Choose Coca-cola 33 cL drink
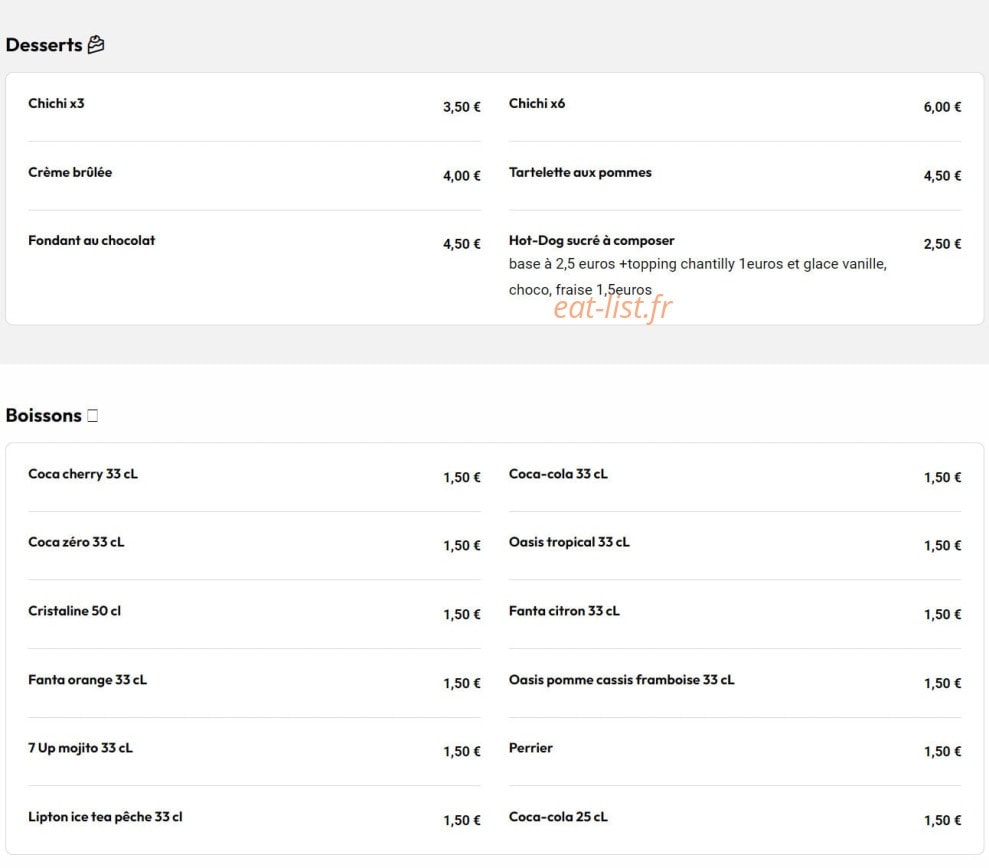The image size is (989, 868). (735, 477)
